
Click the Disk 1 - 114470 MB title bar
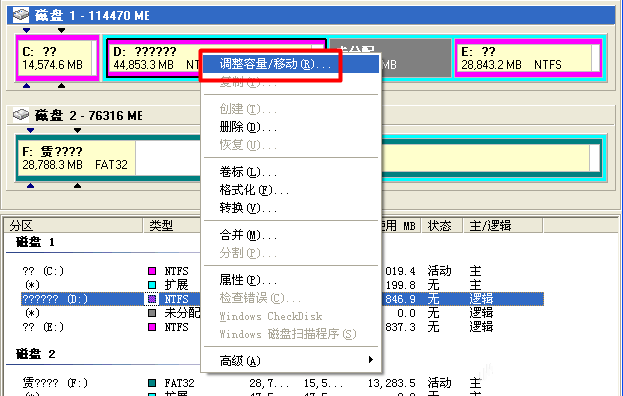(x=311, y=15)
